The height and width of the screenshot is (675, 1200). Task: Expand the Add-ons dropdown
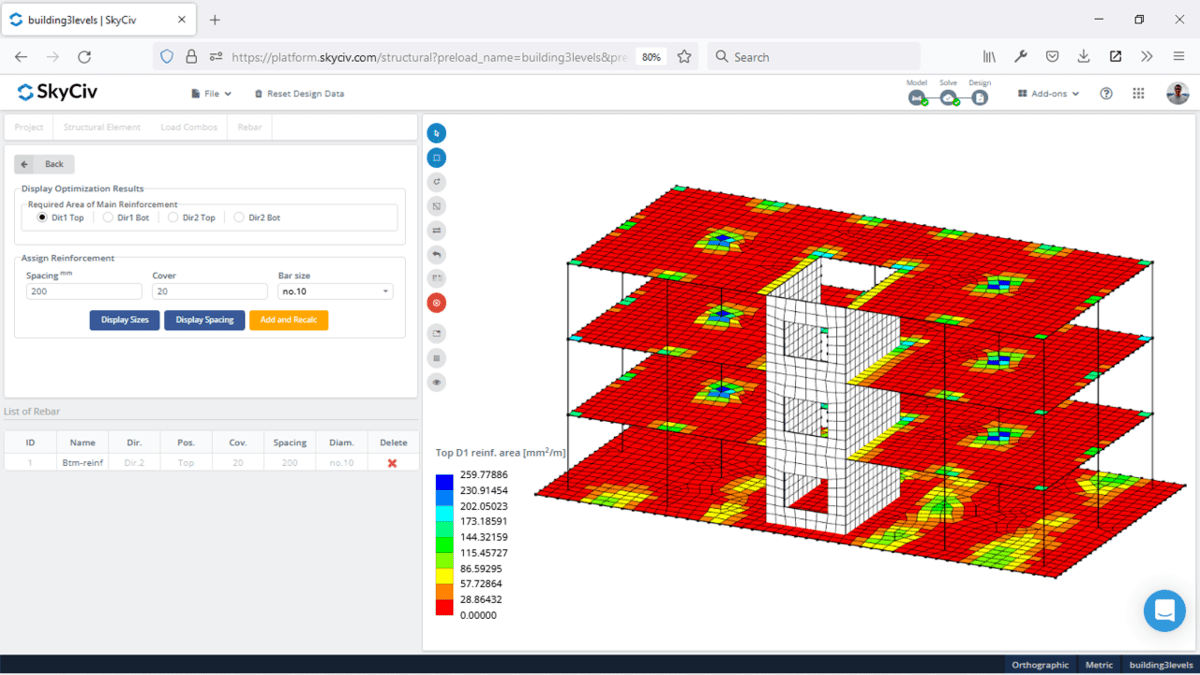click(x=1048, y=93)
